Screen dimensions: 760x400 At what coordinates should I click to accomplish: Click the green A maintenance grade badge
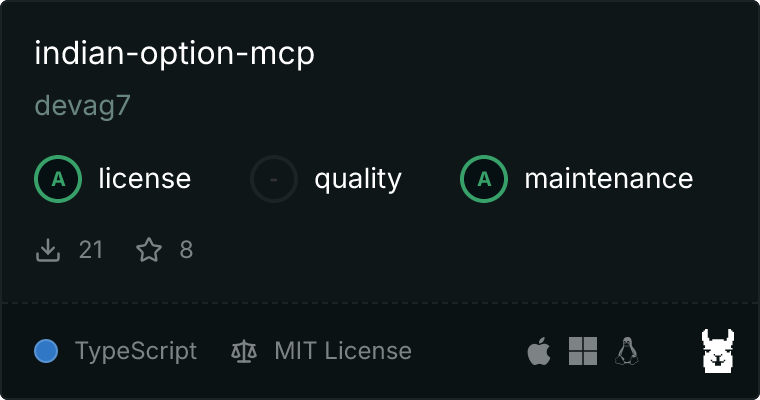point(484,179)
